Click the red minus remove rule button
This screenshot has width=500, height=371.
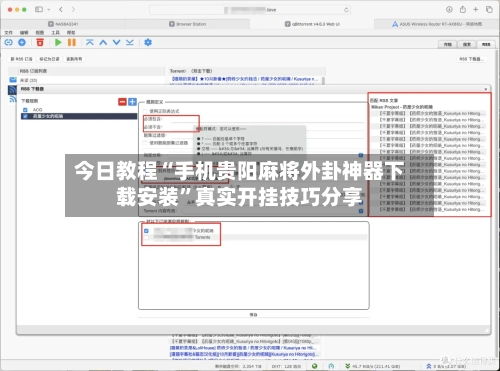tap(122, 102)
